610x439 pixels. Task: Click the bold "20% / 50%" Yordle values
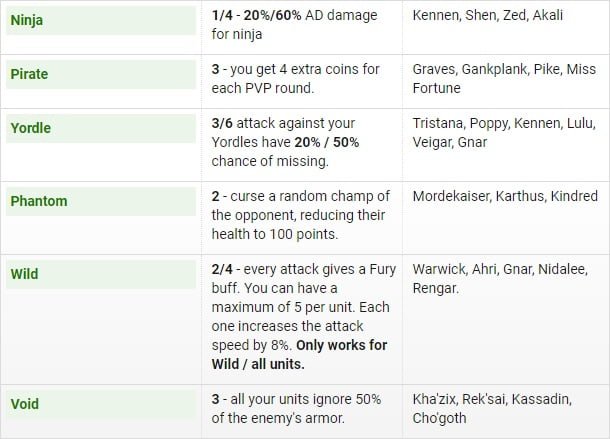(x=325, y=143)
